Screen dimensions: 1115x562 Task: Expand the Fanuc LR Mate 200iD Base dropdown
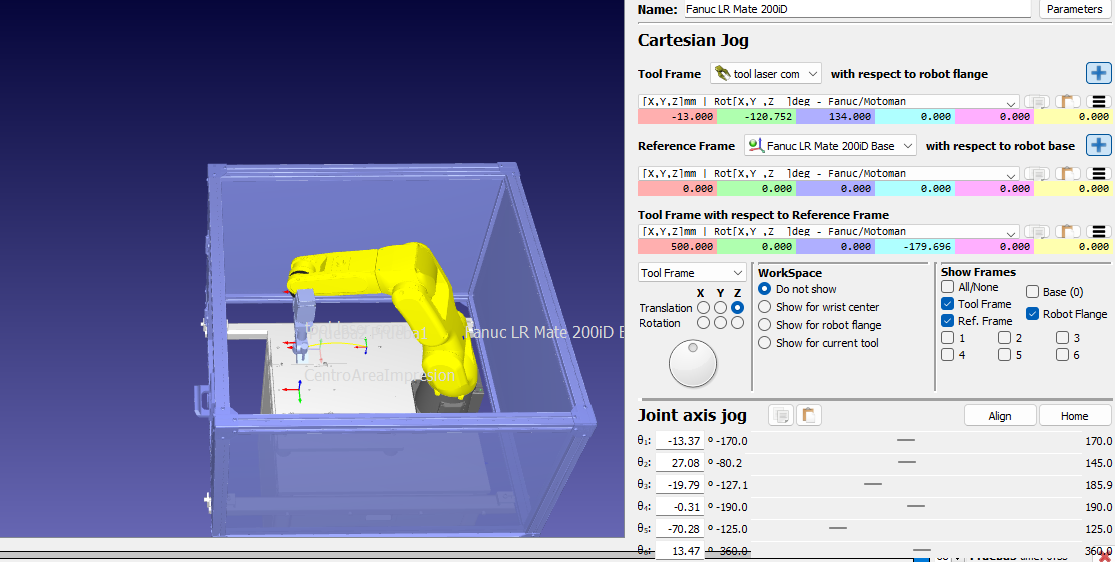click(x=829, y=146)
